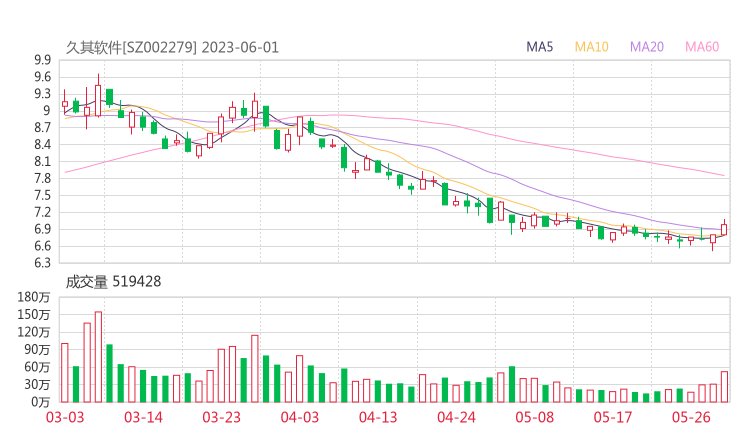Screen dimensions: 740x440
Task: Click the 30万 volume axis label
Action: [38, 384]
